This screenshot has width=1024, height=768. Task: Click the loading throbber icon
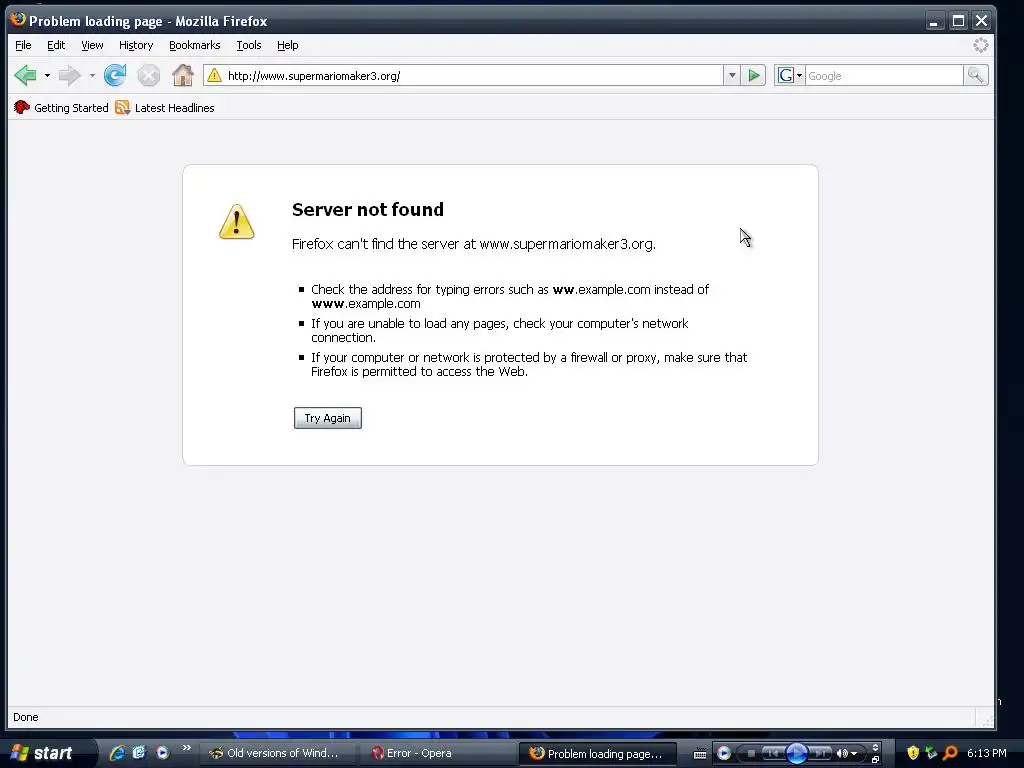click(x=980, y=45)
